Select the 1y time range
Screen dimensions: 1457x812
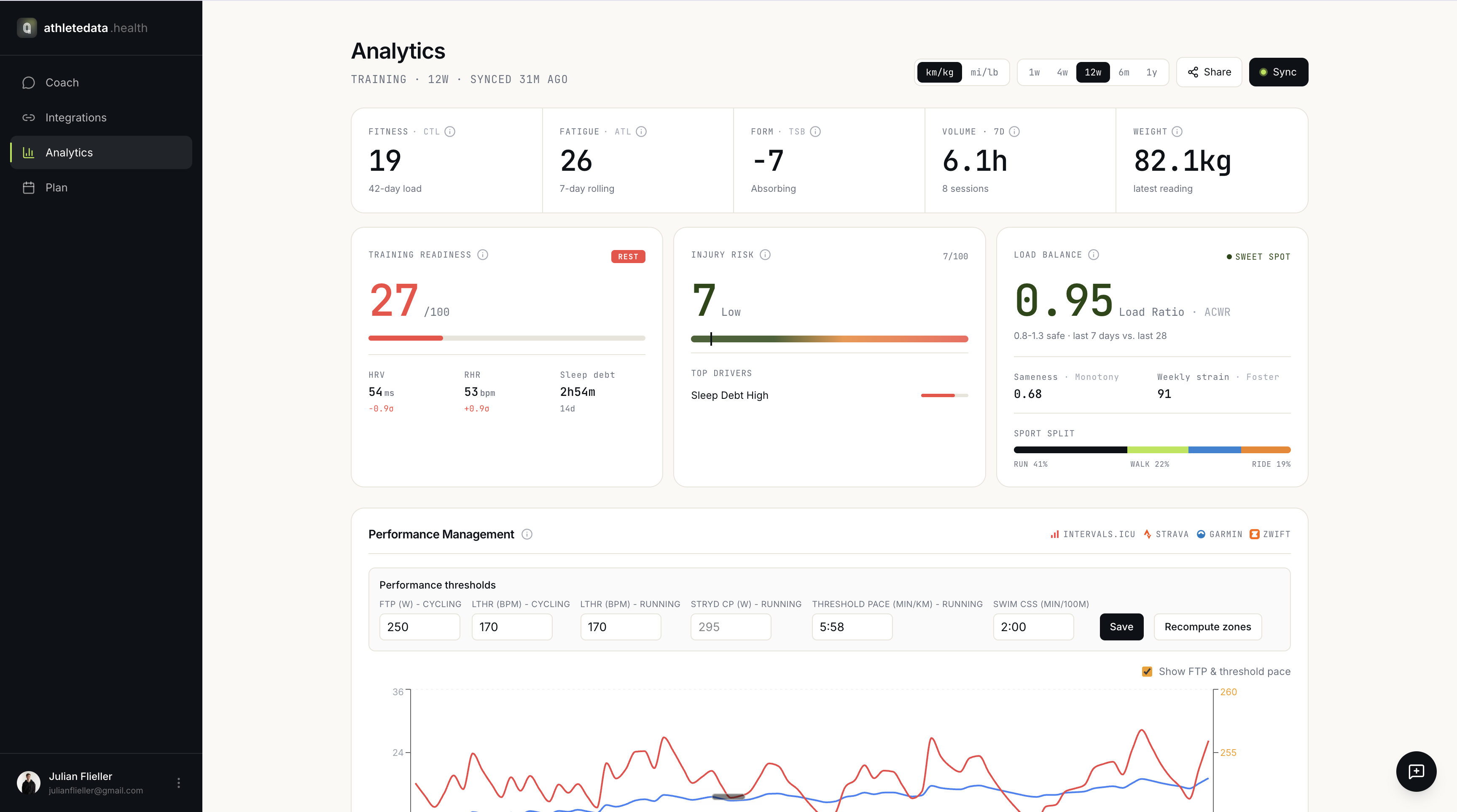click(1152, 73)
